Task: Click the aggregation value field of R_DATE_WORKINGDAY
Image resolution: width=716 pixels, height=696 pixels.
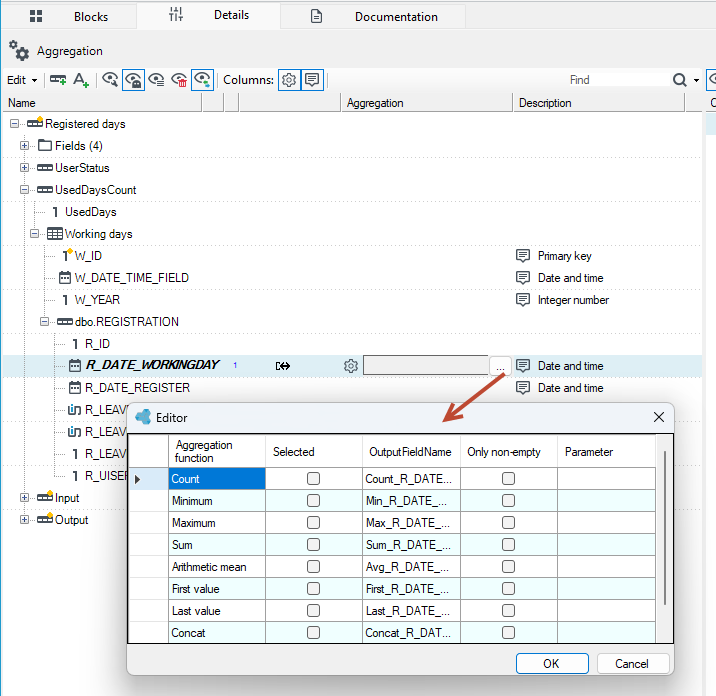Action: pyautogui.click(x=426, y=365)
